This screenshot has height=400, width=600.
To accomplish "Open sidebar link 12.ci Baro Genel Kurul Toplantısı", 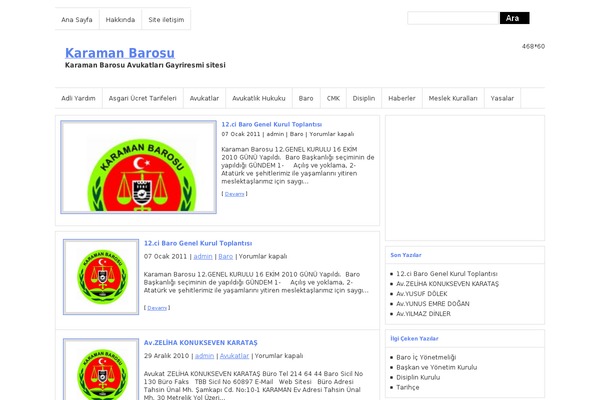I will (447, 274).
